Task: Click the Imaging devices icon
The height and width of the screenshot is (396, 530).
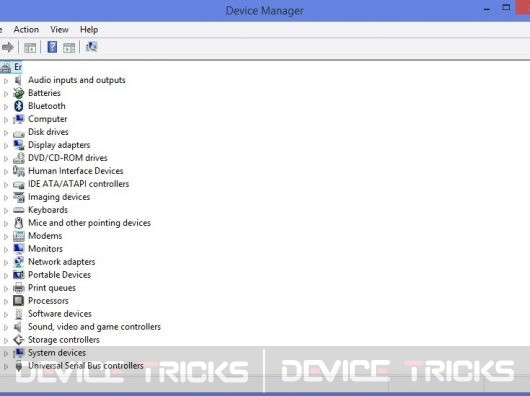Action: tap(19, 197)
